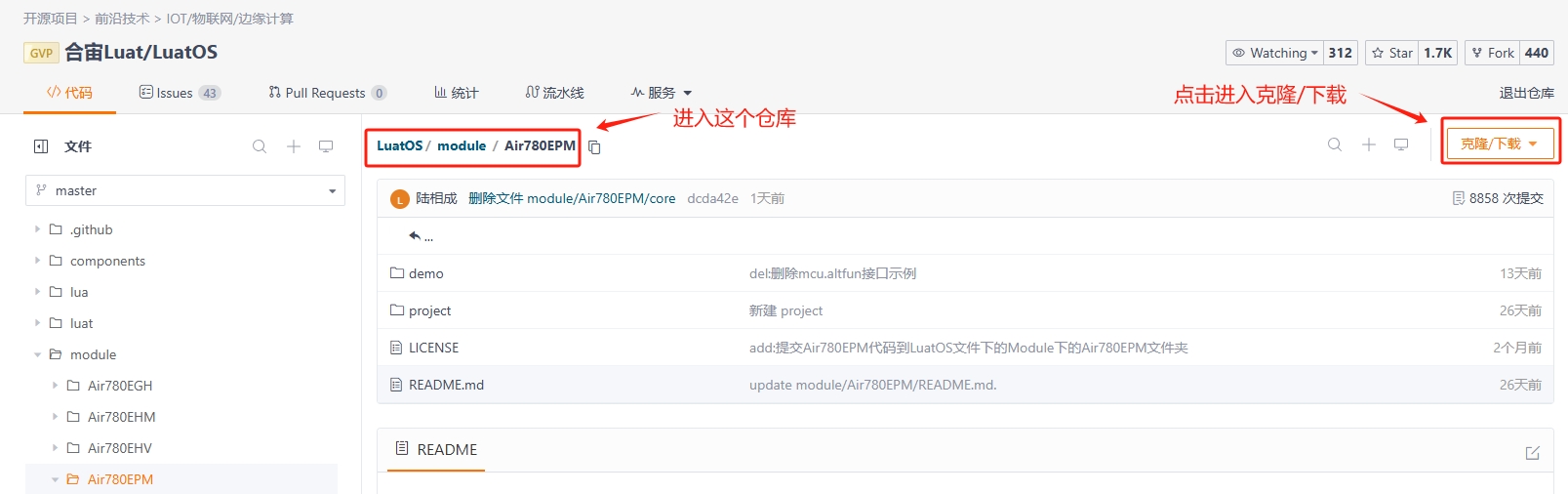Add new file with sidebar plus icon
1568x494 pixels.
coord(293,146)
